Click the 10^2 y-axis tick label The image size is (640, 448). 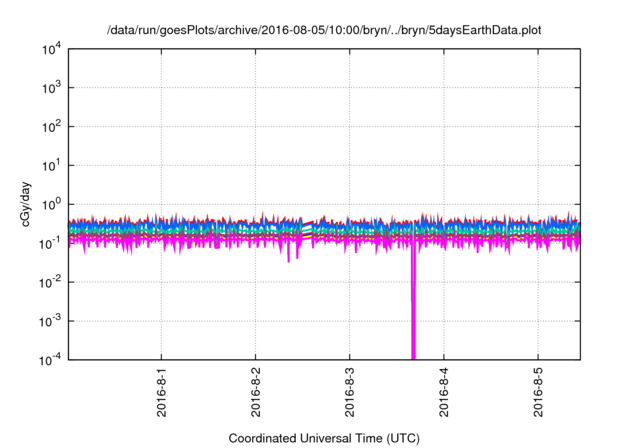tap(52, 127)
